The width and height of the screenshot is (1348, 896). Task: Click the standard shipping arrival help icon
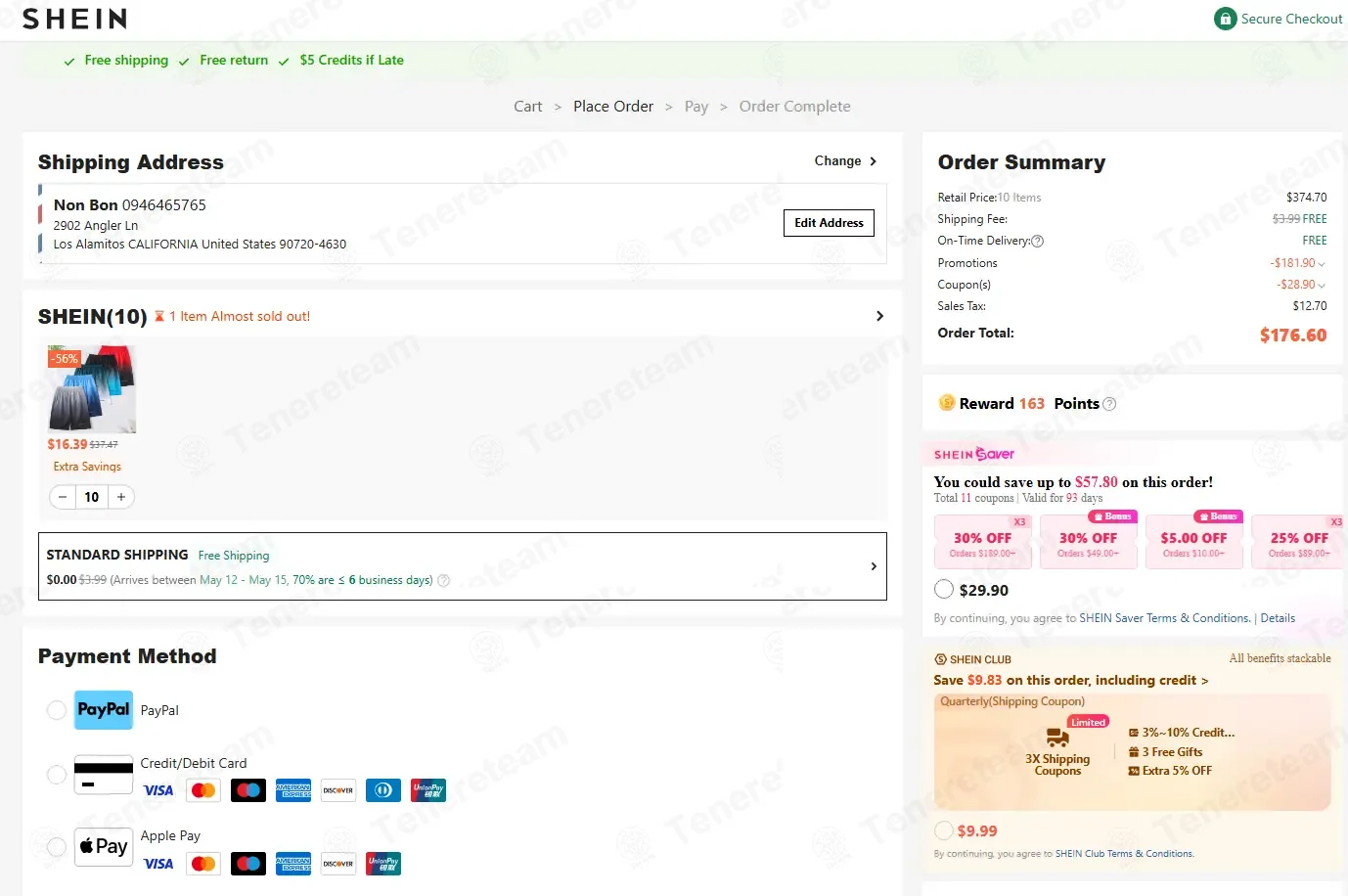pos(443,580)
